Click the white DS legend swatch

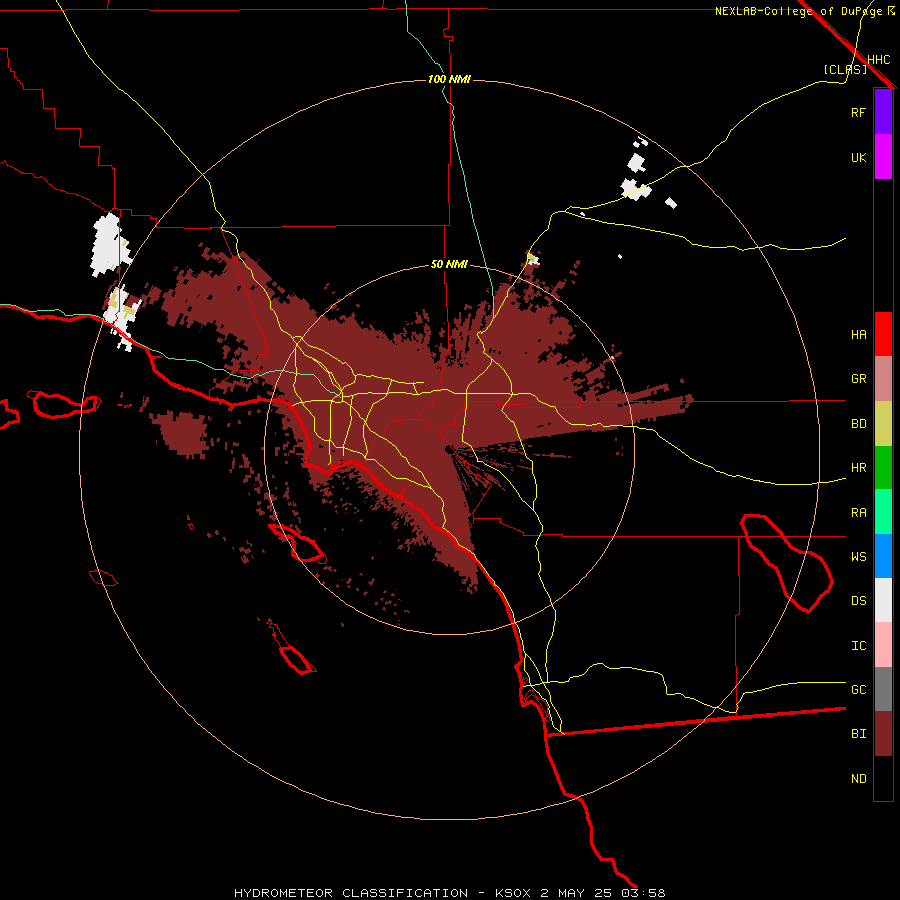pyautogui.click(x=883, y=600)
